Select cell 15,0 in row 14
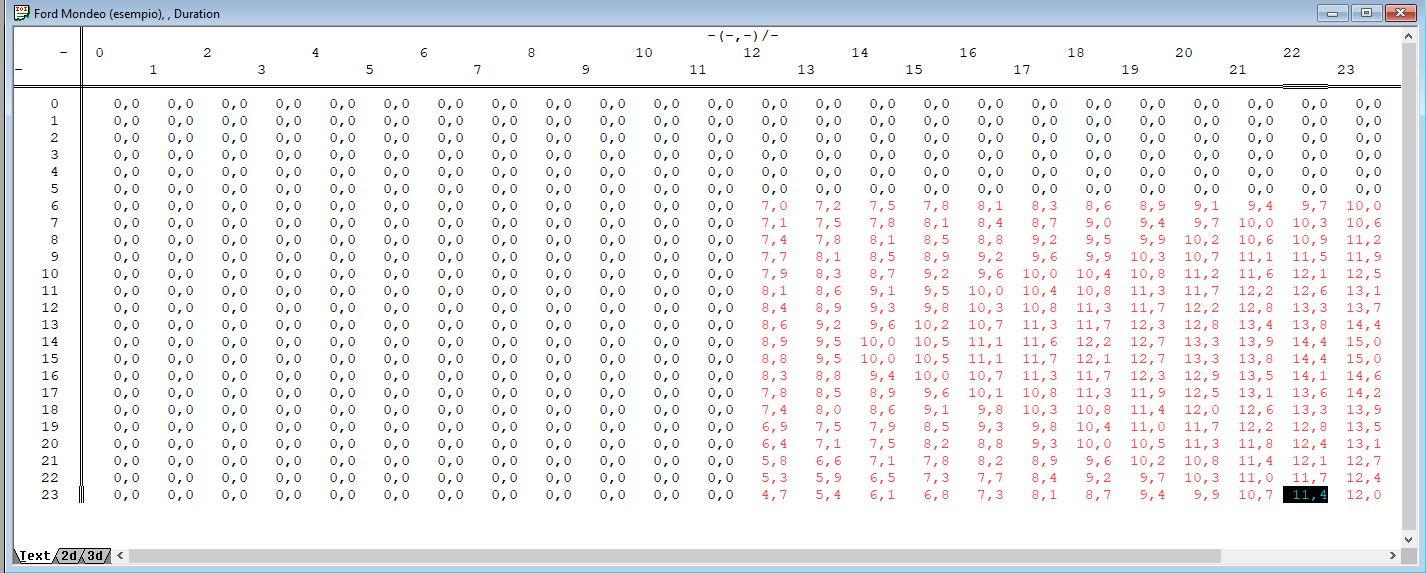 1363,342
